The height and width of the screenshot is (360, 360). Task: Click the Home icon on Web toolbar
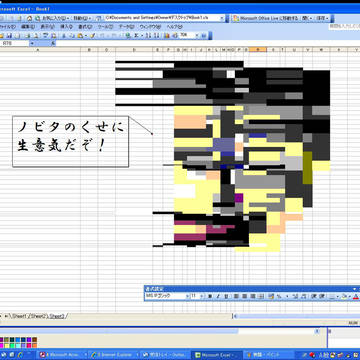pyautogui.click(x=30, y=18)
